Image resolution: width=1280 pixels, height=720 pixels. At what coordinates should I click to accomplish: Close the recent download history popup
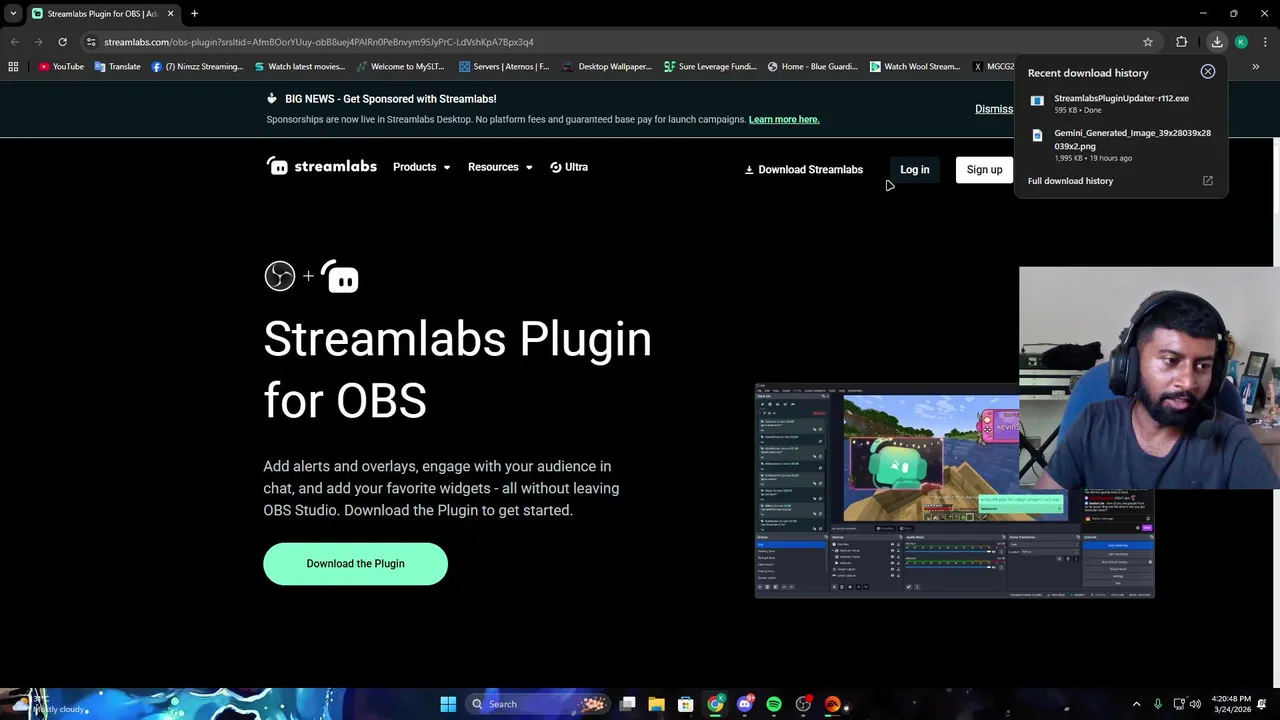(x=1208, y=72)
